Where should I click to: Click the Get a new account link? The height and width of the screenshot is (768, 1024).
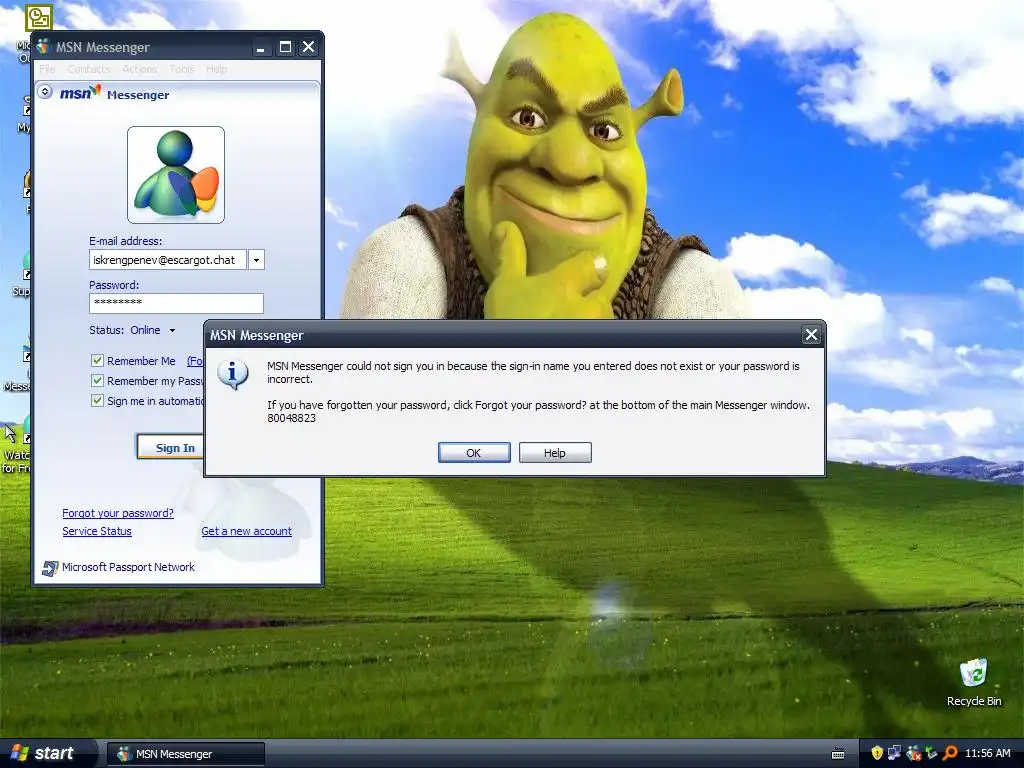247,532
